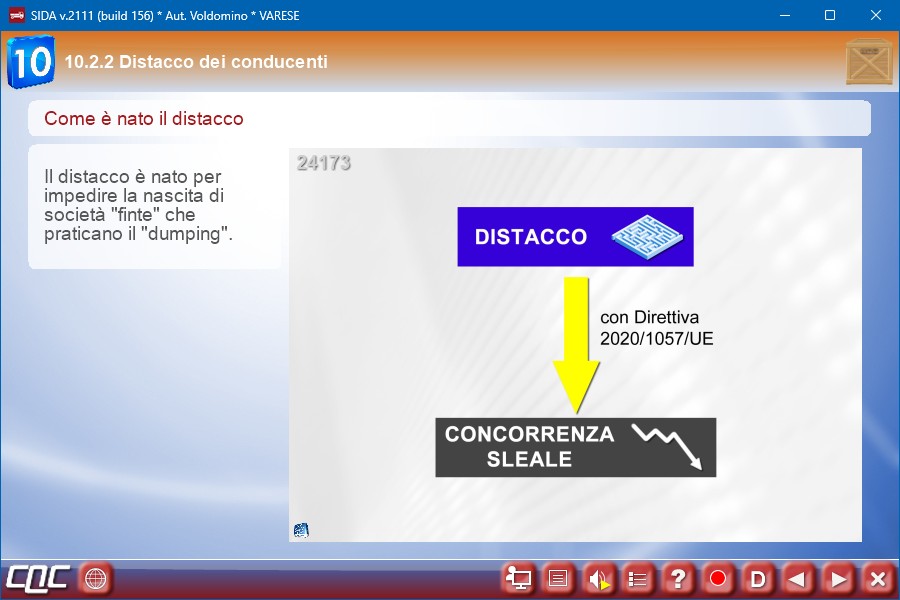900x600 pixels.
Task: Click the CQC logo in bottom bar
Action: tap(38, 578)
